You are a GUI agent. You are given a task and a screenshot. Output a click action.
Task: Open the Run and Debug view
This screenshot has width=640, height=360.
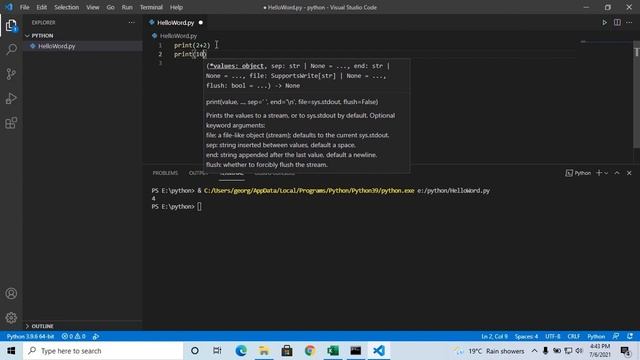tap(11, 98)
